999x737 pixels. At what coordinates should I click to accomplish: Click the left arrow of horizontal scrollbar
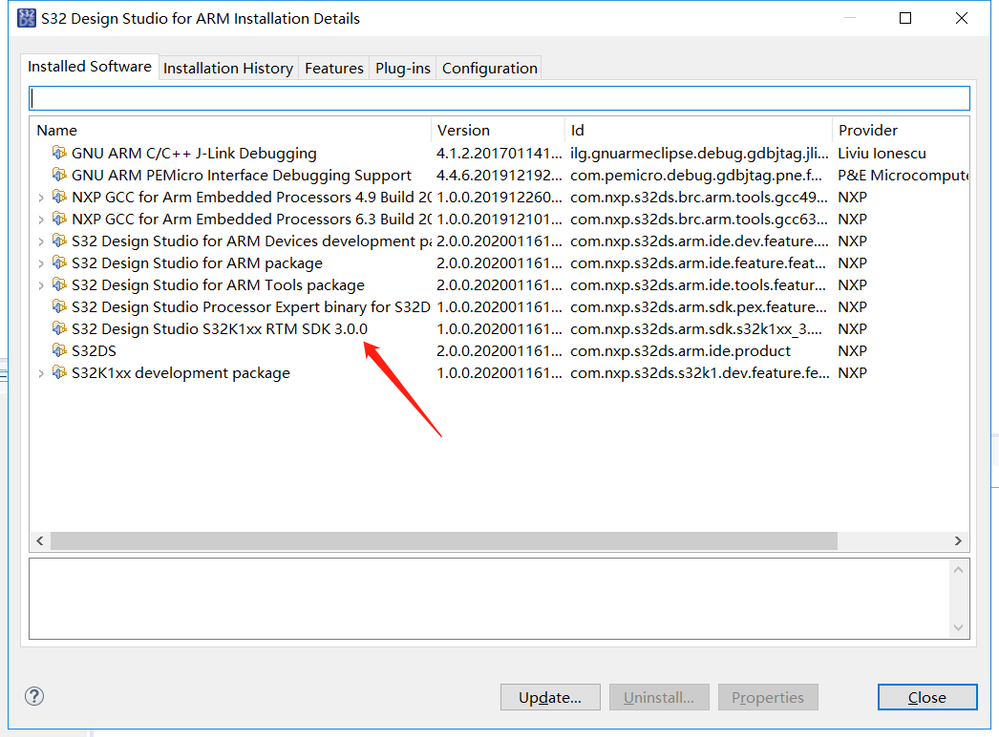coord(40,541)
